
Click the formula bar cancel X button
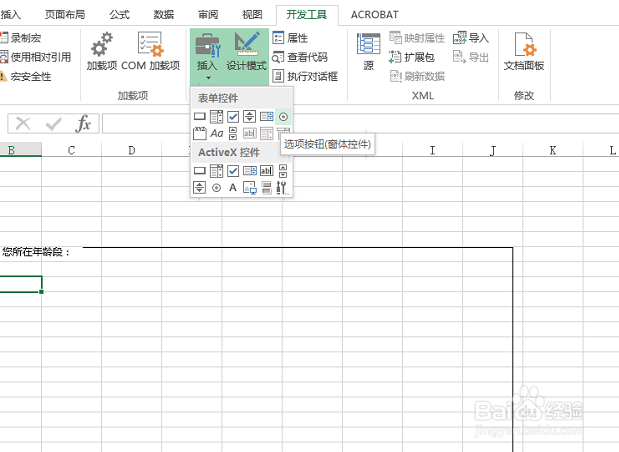click(x=23, y=124)
